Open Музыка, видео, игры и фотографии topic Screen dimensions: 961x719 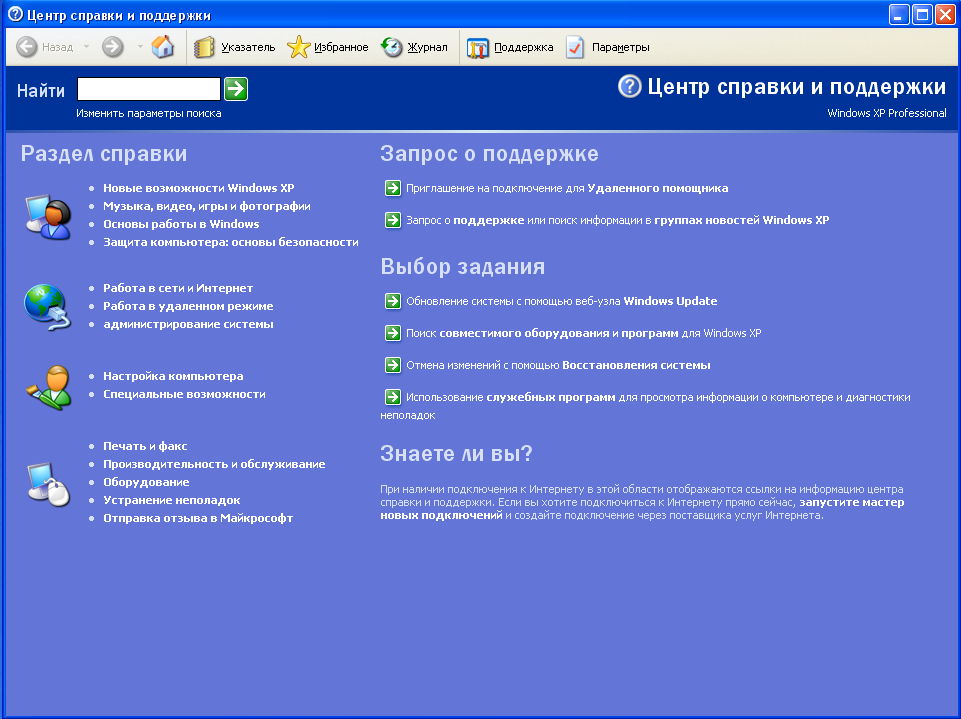(207, 206)
